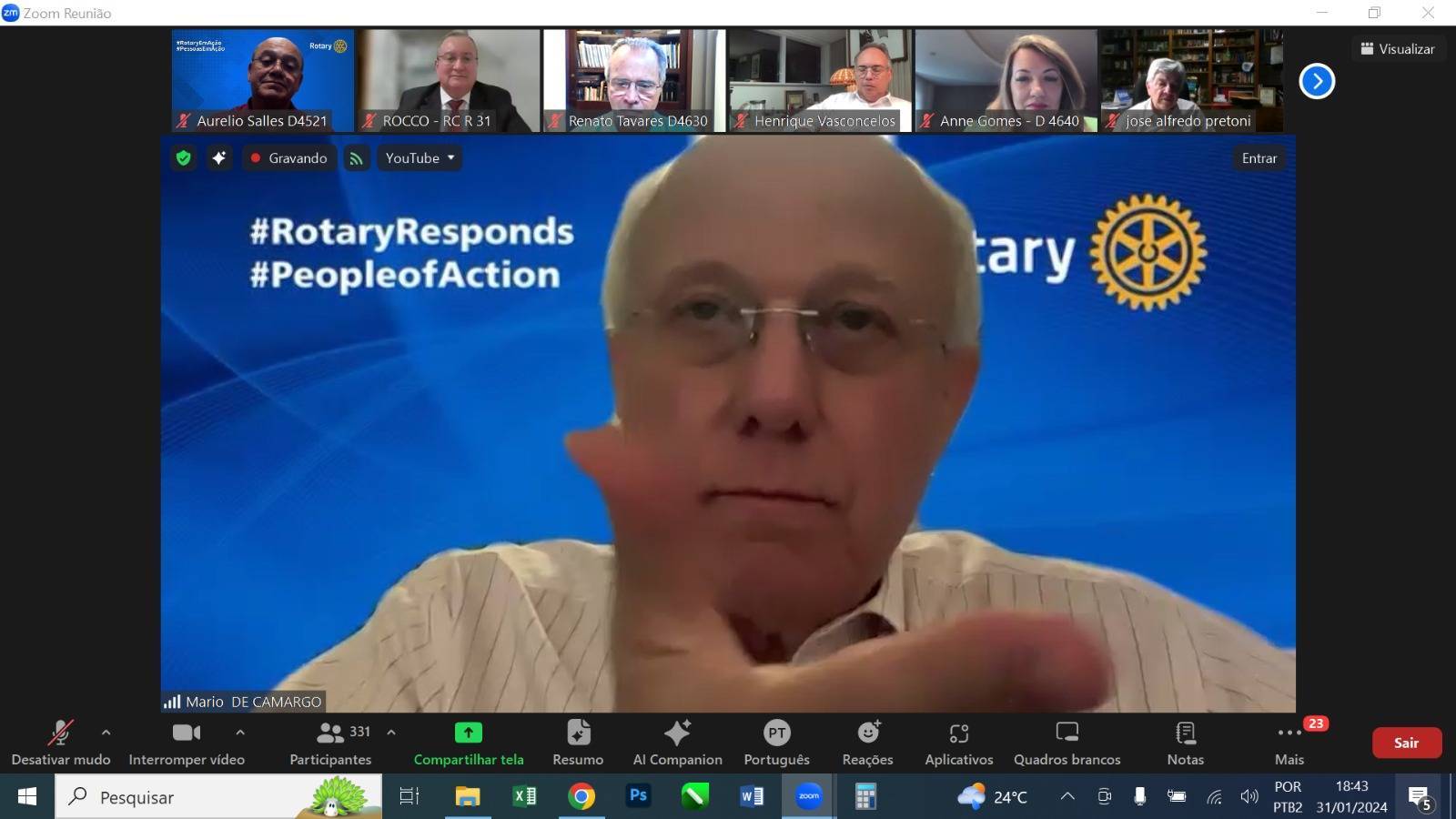Image resolution: width=1456 pixels, height=819 pixels.
Task: Click the red Sair button
Action: click(1406, 743)
